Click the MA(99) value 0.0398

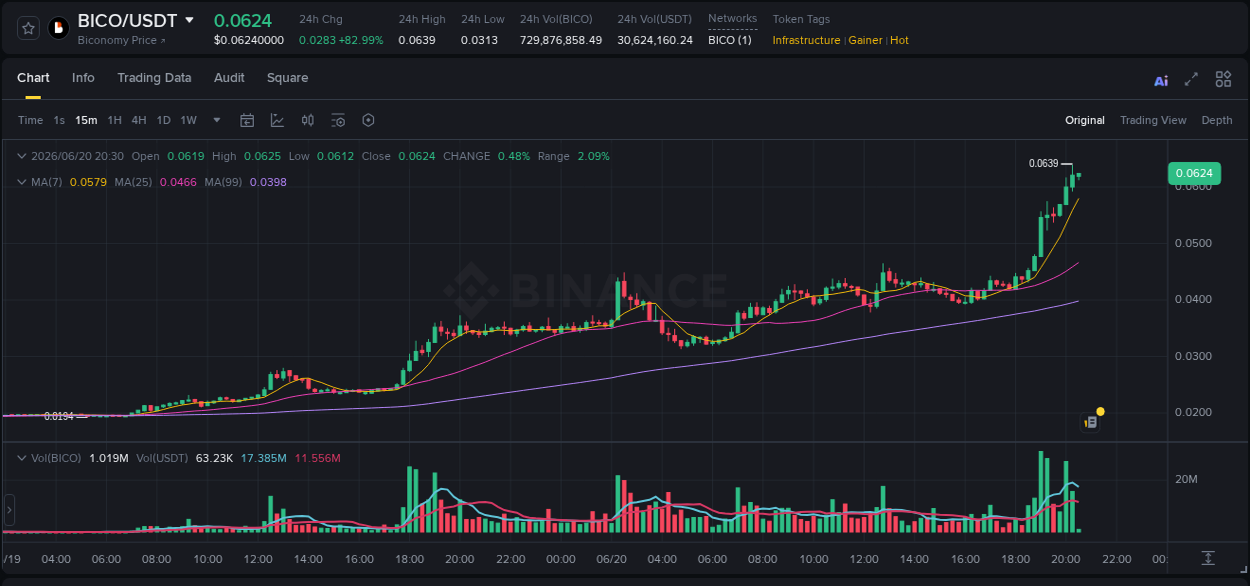coord(268,182)
